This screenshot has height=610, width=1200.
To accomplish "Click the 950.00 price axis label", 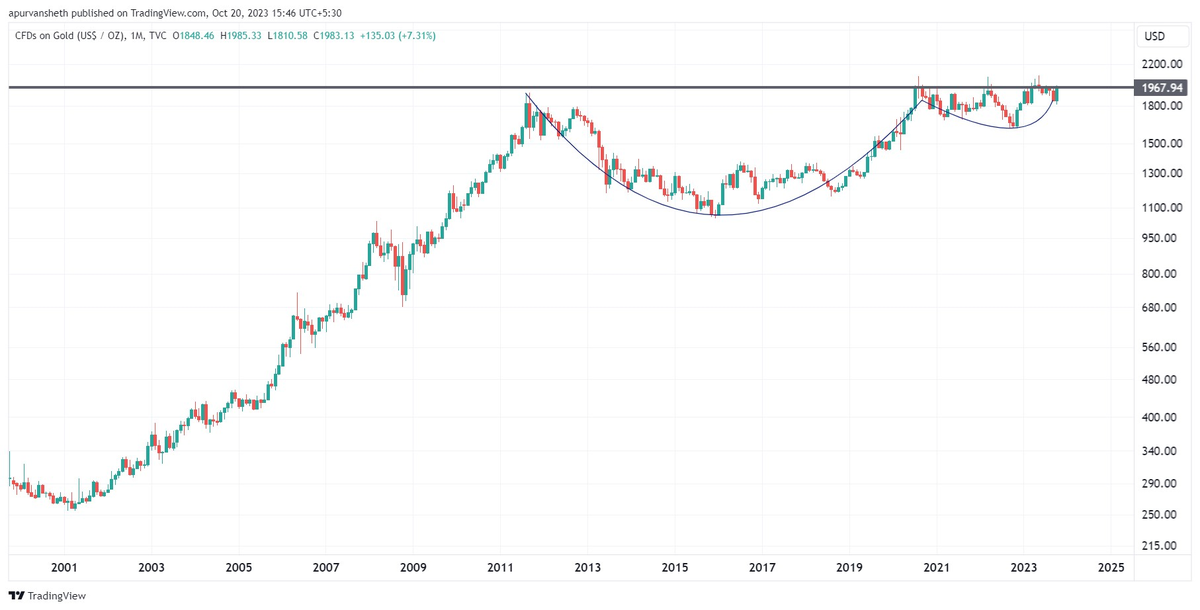I will (1160, 238).
